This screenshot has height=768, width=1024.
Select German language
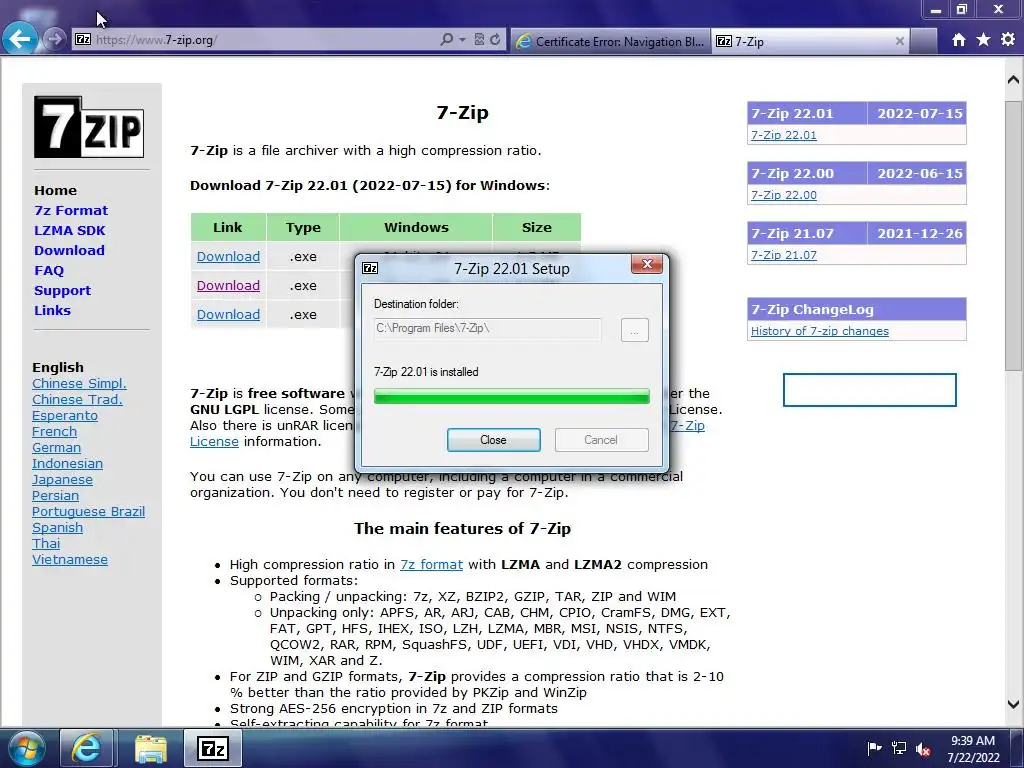point(56,447)
